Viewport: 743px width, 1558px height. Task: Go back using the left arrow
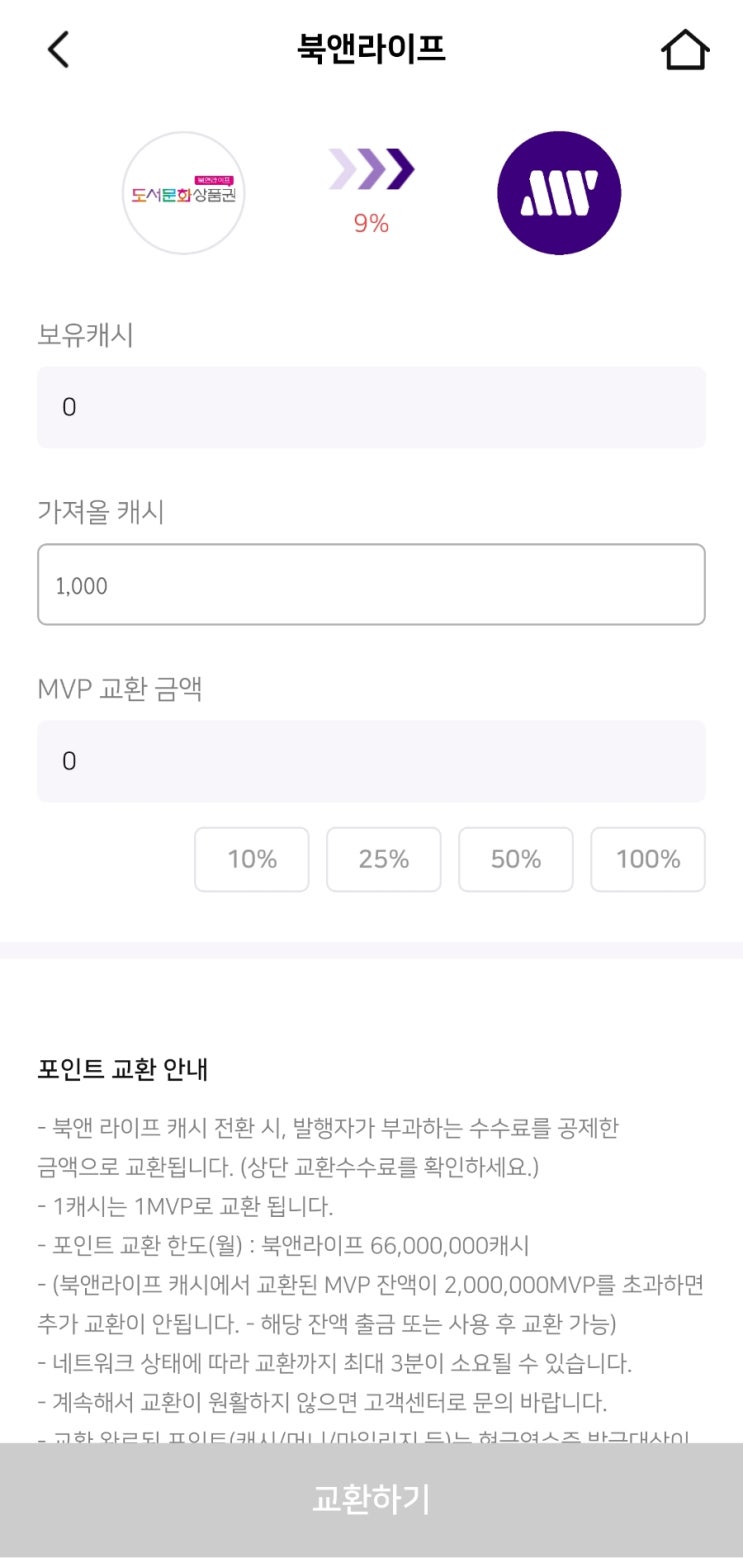[59, 49]
